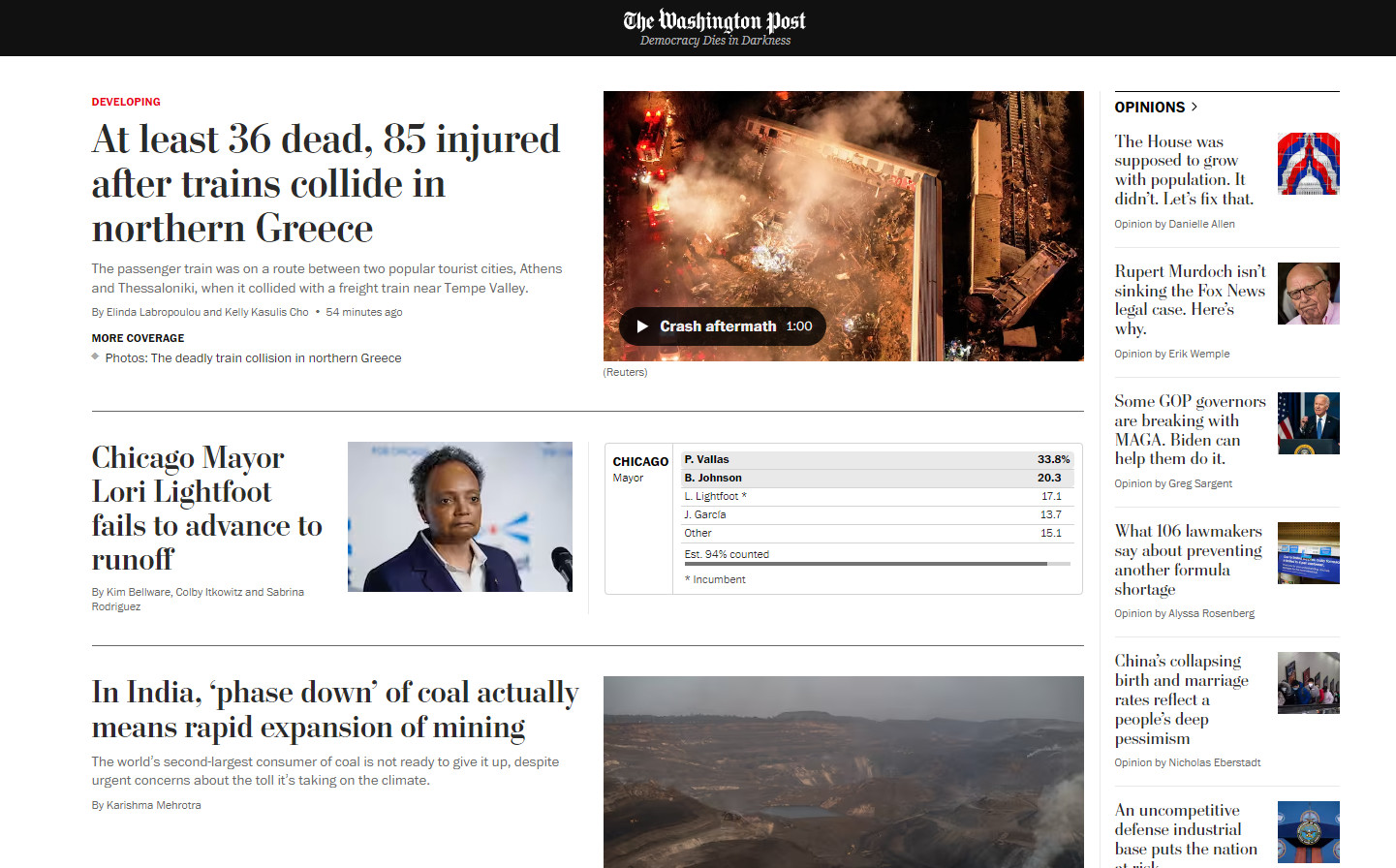1396x868 pixels.
Task: Open Photos: deadly train collision link
Action: pyautogui.click(x=253, y=358)
